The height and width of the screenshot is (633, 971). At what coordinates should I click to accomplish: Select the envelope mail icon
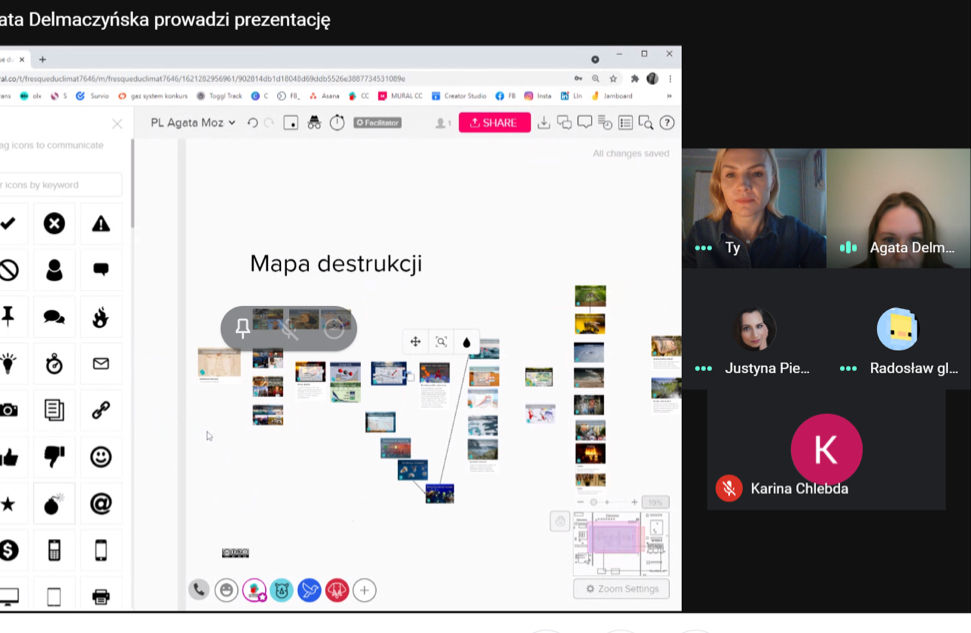(101, 364)
